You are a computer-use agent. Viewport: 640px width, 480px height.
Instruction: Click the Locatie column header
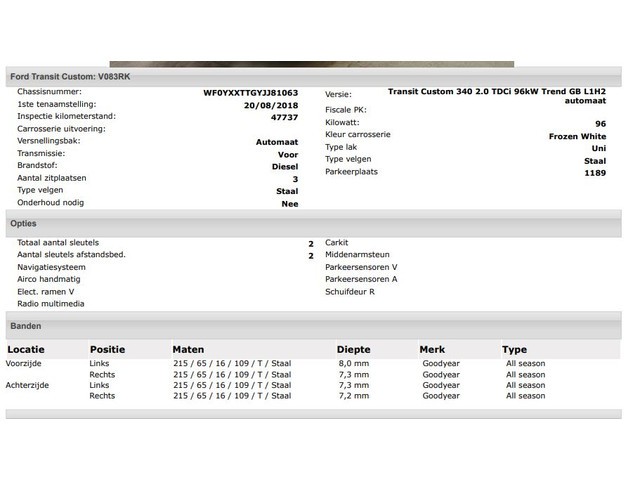[27, 350]
